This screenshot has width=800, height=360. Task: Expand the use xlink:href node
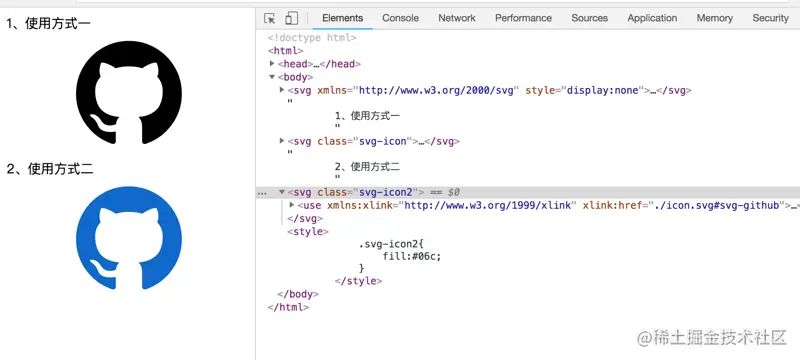click(x=291, y=205)
